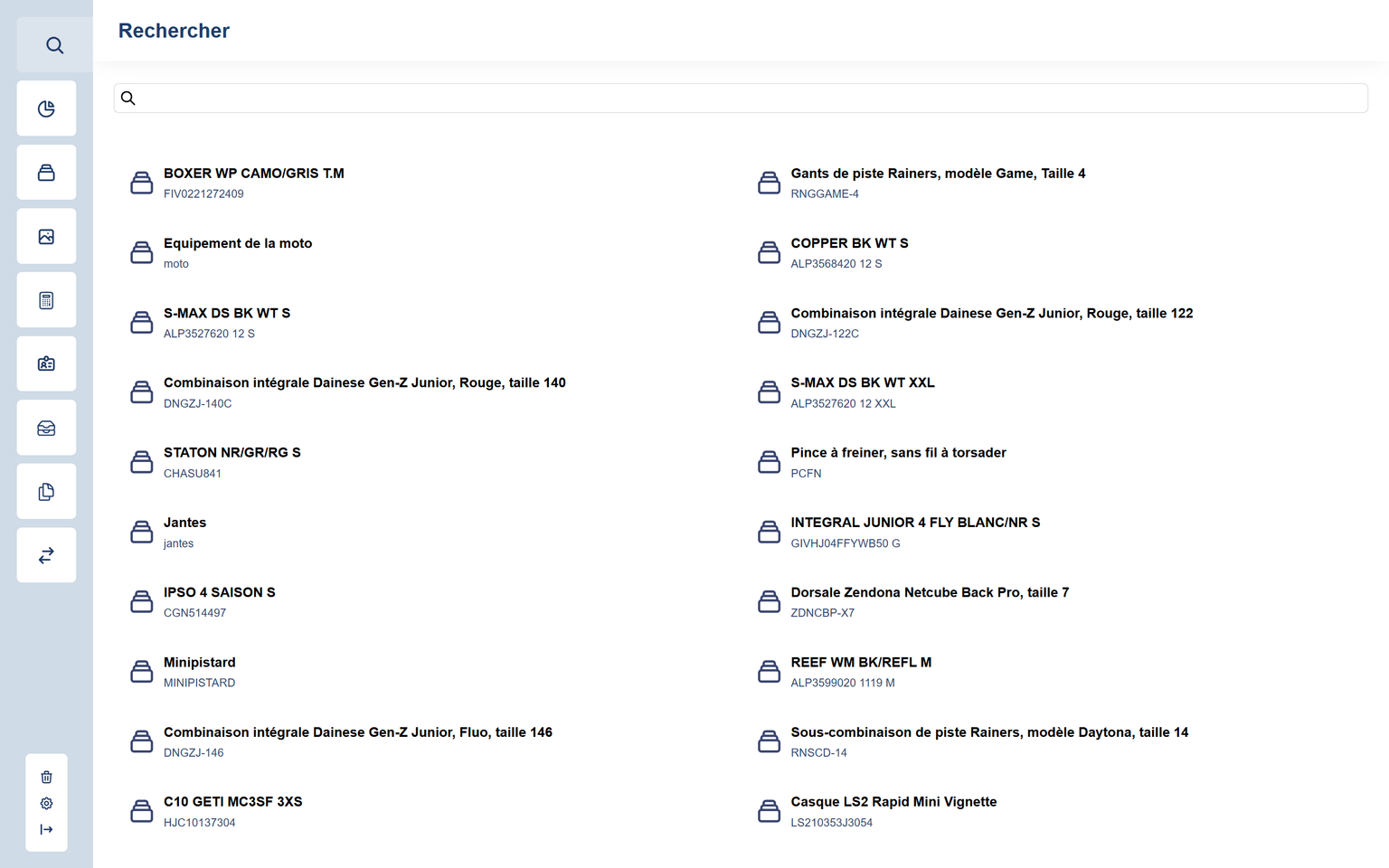Click the image gallery sidebar icon
This screenshot has height=868, width=1389.
coord(46,237)
